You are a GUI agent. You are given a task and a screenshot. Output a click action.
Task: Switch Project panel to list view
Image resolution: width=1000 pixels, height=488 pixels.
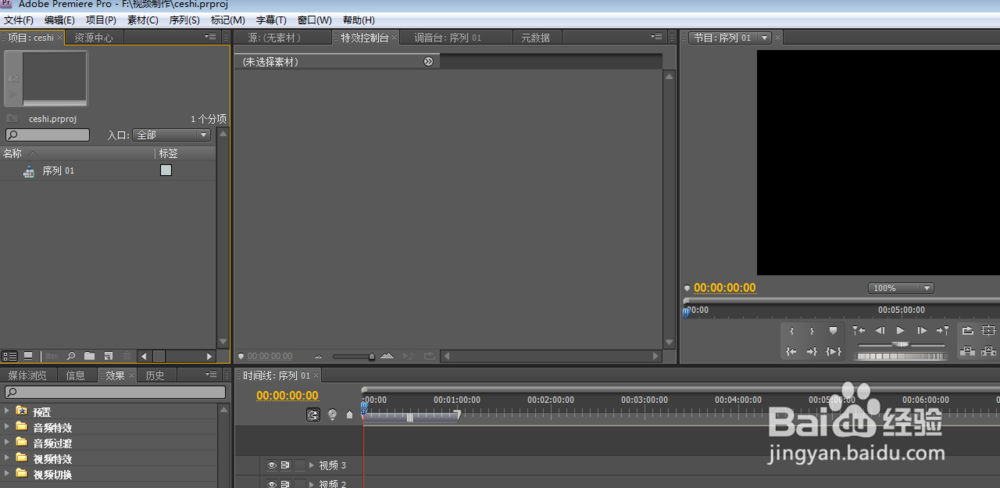pyautogui.click(x=10, y=356)
